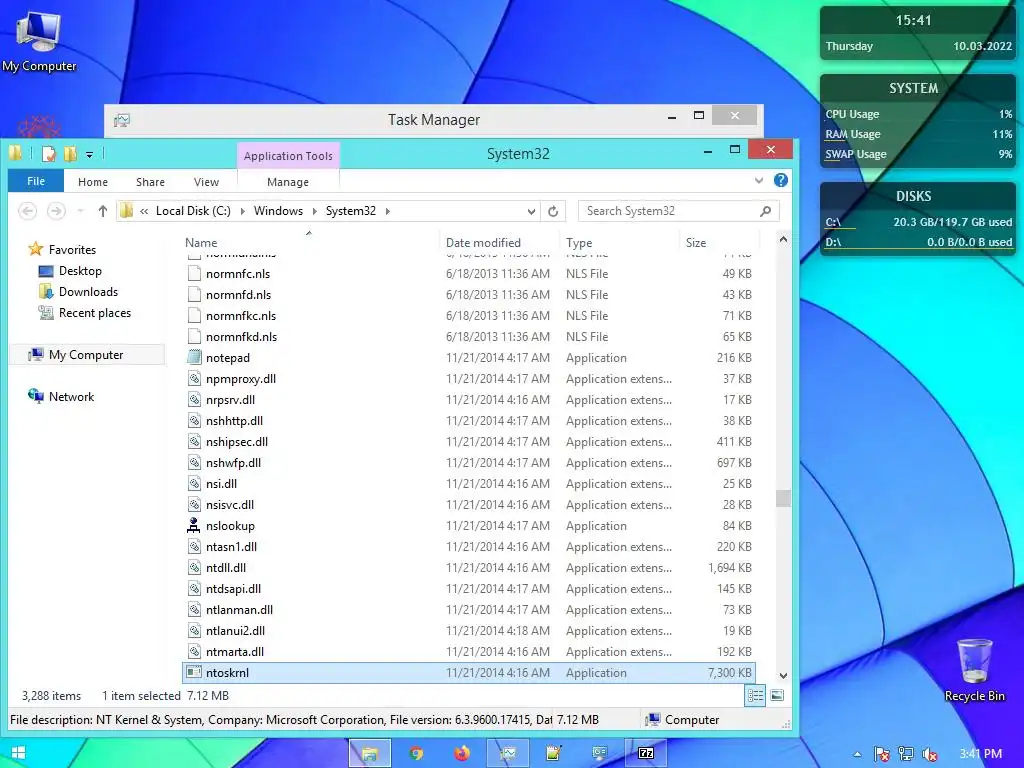Click scrollbar up arrow in file list
The width and height of the screenshot is (1024, 768).
[x=783, y=240]
